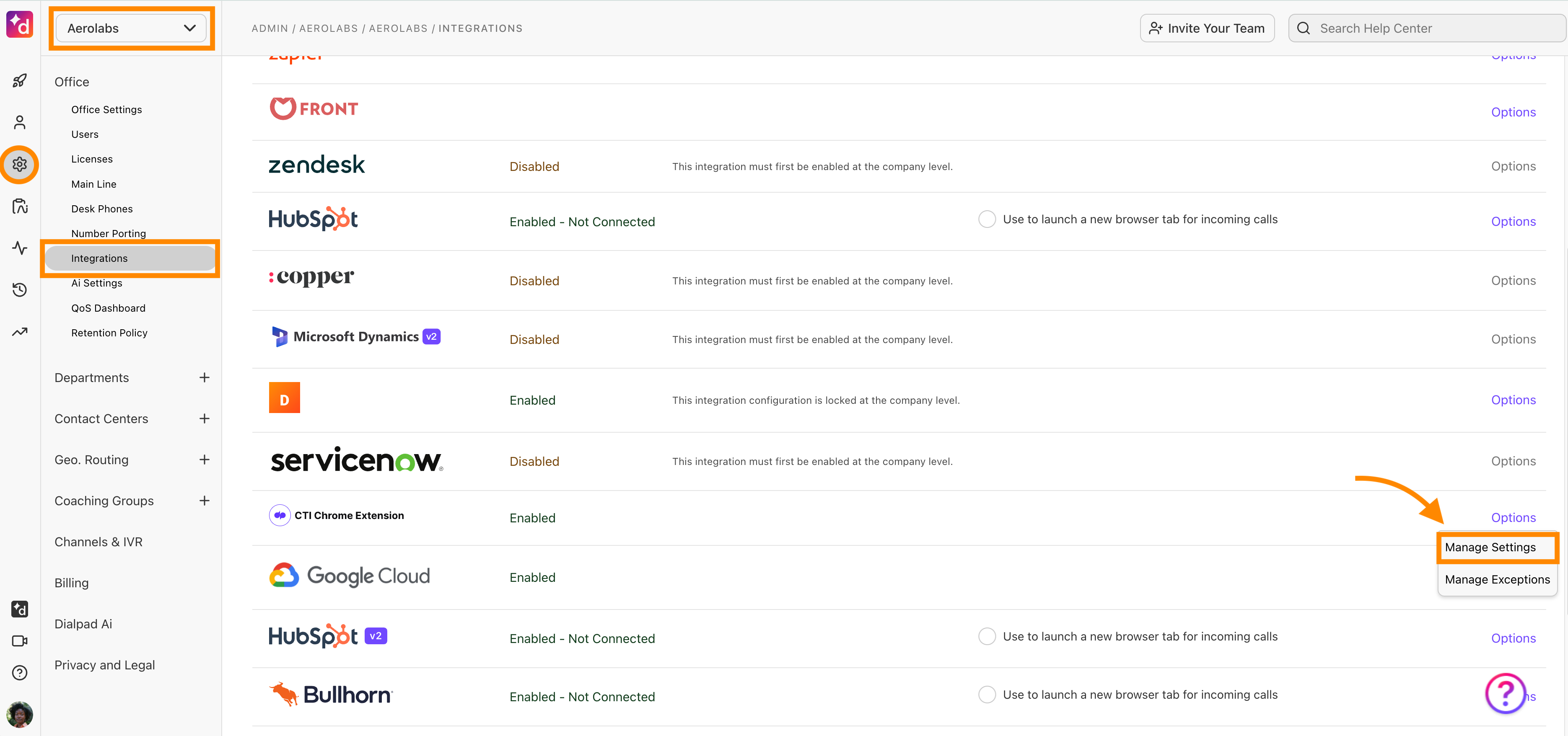Open Privacy and Legal section
1568x736 pixels.
pyautogui.click(x=105, y=666)
